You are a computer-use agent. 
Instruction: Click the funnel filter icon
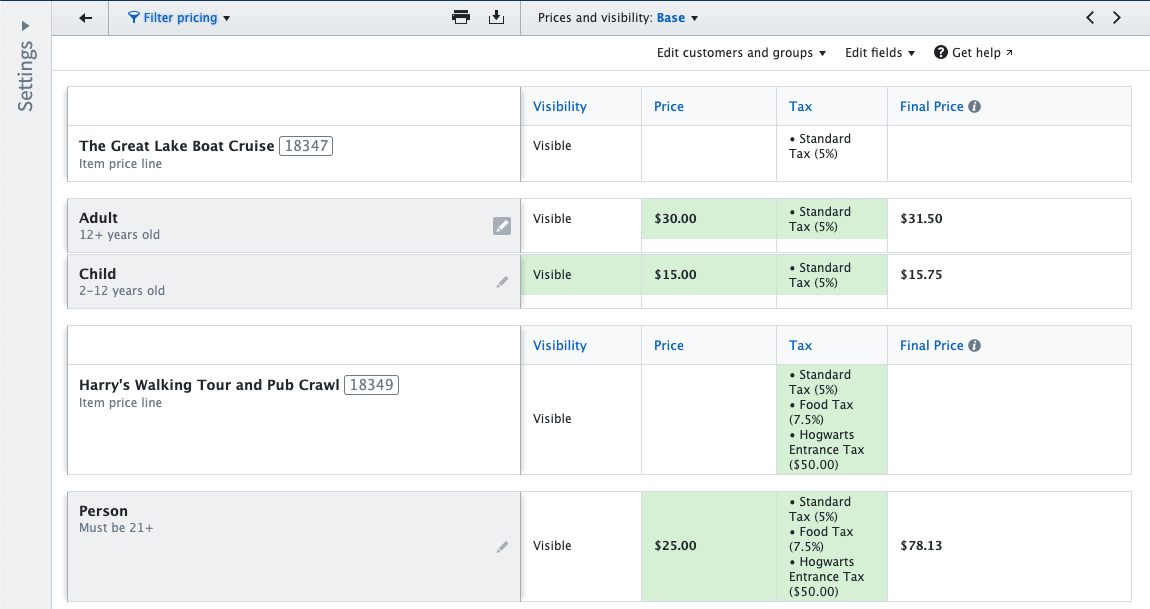pos(133,18)
